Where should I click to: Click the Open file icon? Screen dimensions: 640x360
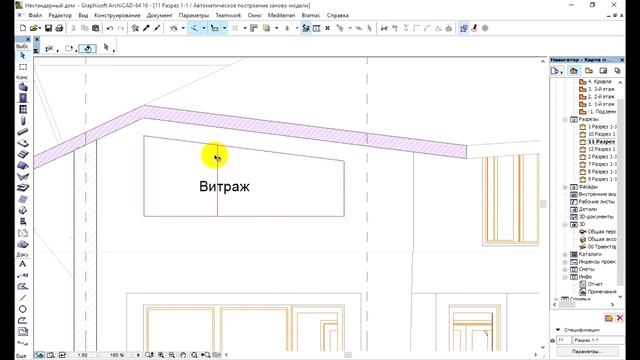pos(33,28)
